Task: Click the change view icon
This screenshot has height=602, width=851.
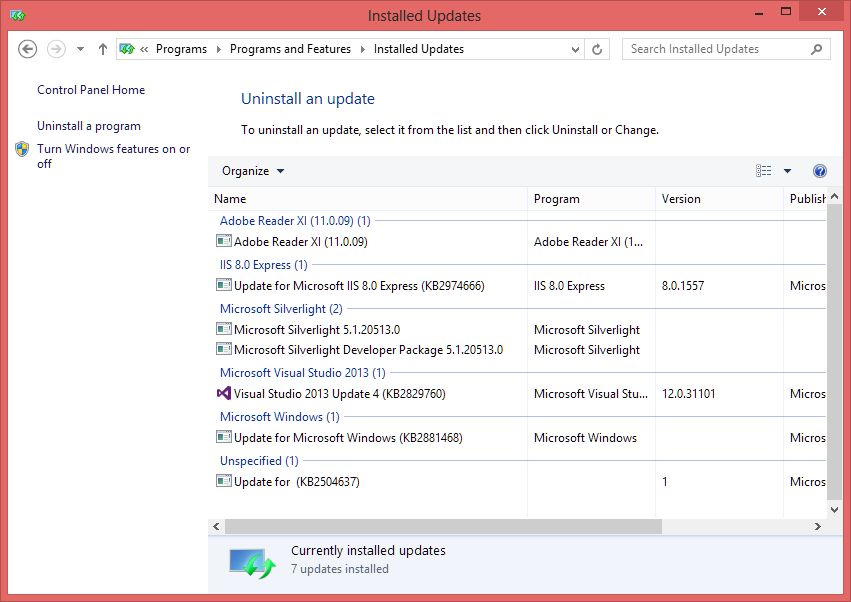Action: pos(764,171)
